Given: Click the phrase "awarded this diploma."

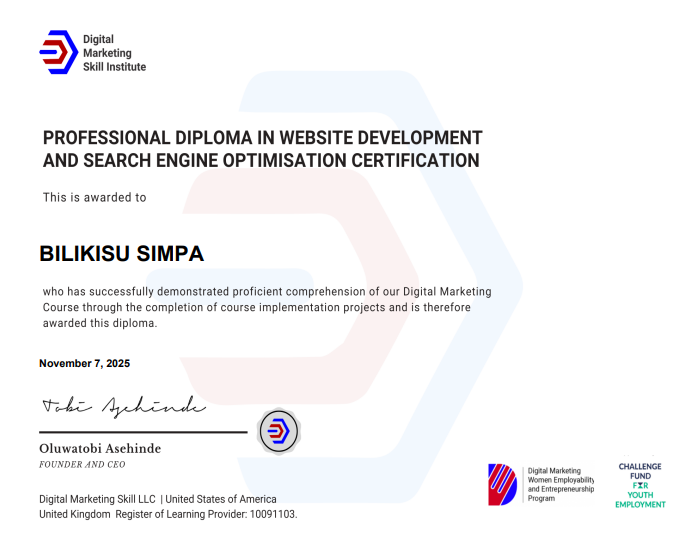Looking at the screenshot, I should click(100, 323).
